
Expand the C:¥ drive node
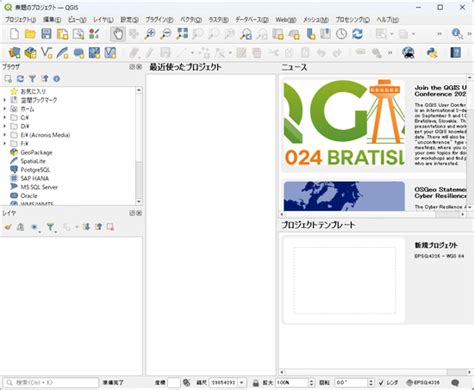[x=5, y=117]
